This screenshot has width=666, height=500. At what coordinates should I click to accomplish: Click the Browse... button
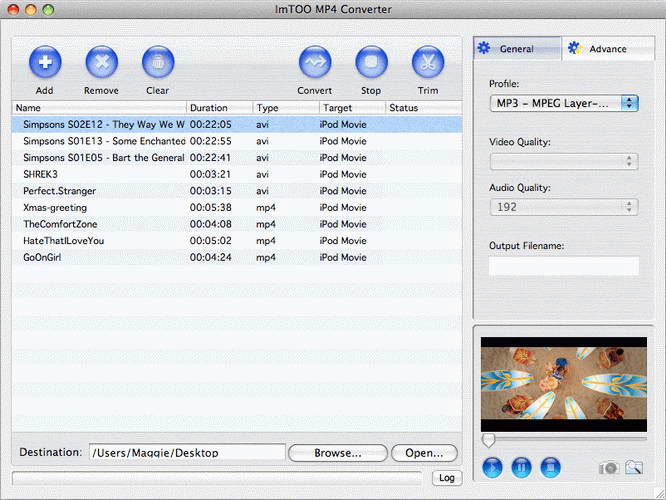(x=337, y=453)
